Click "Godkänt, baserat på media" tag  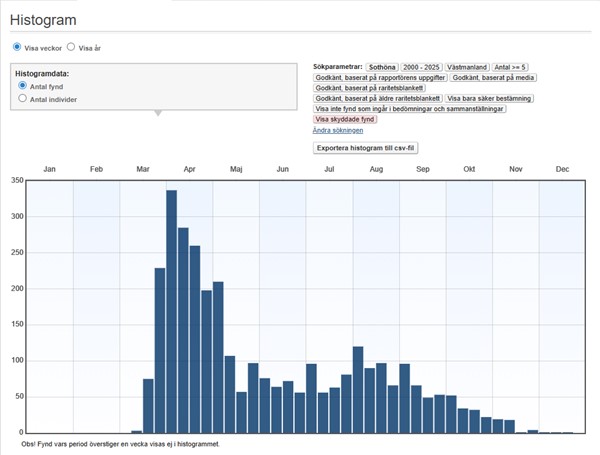[493, 77]
